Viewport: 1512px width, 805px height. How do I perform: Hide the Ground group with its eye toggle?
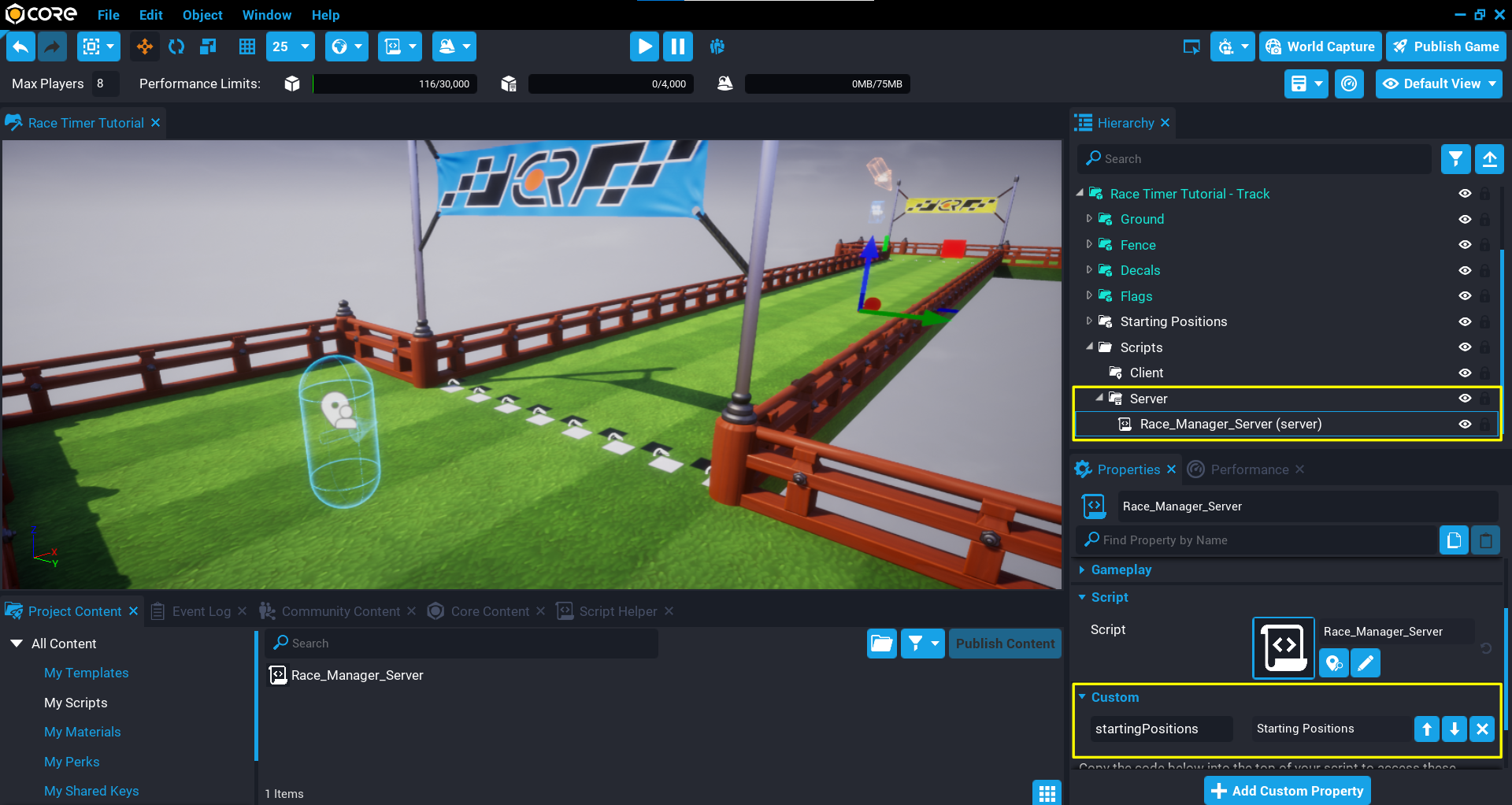click(x=1465, y=219)
